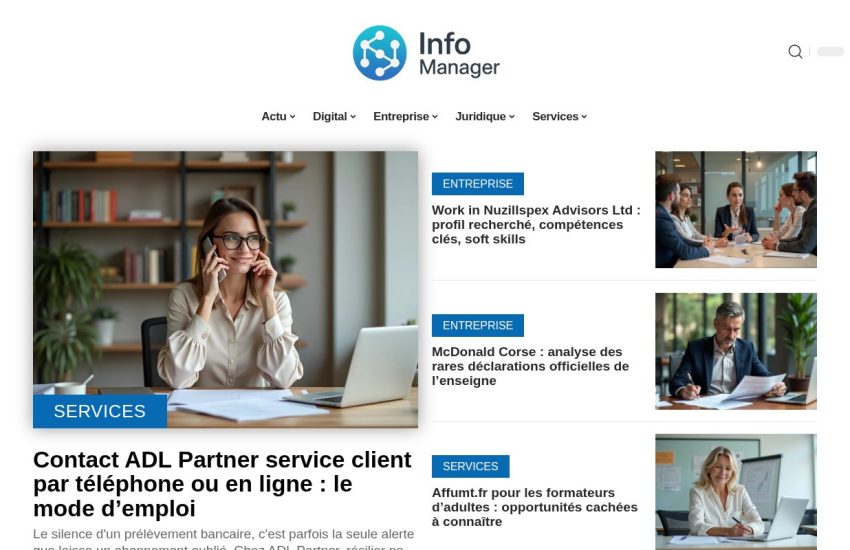Open Work in Nuzillspex Advisors Ltd article
This screenshot has width=850, height=550.
coord(536,224)
